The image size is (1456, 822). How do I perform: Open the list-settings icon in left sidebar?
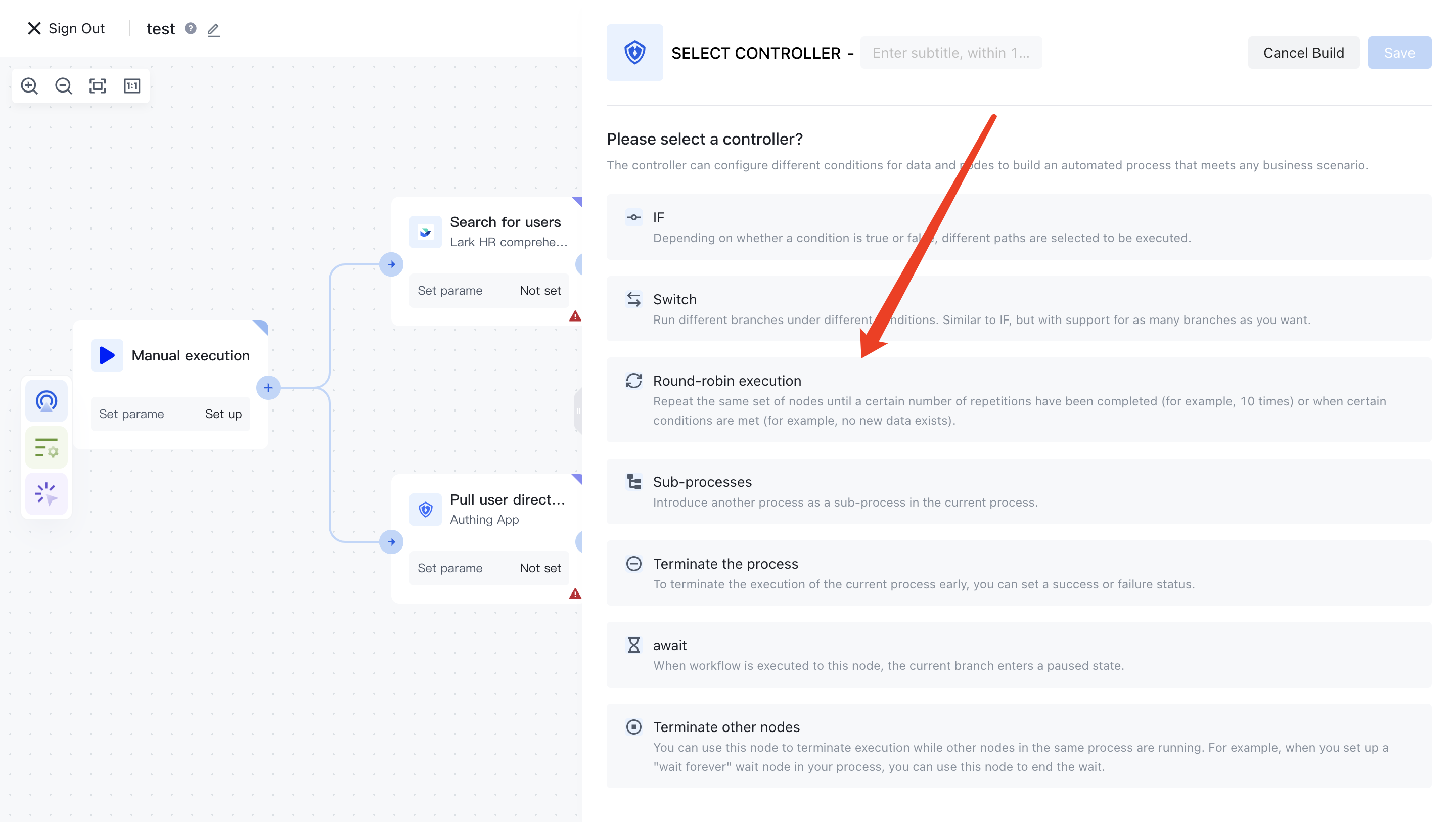coord(47,448)
